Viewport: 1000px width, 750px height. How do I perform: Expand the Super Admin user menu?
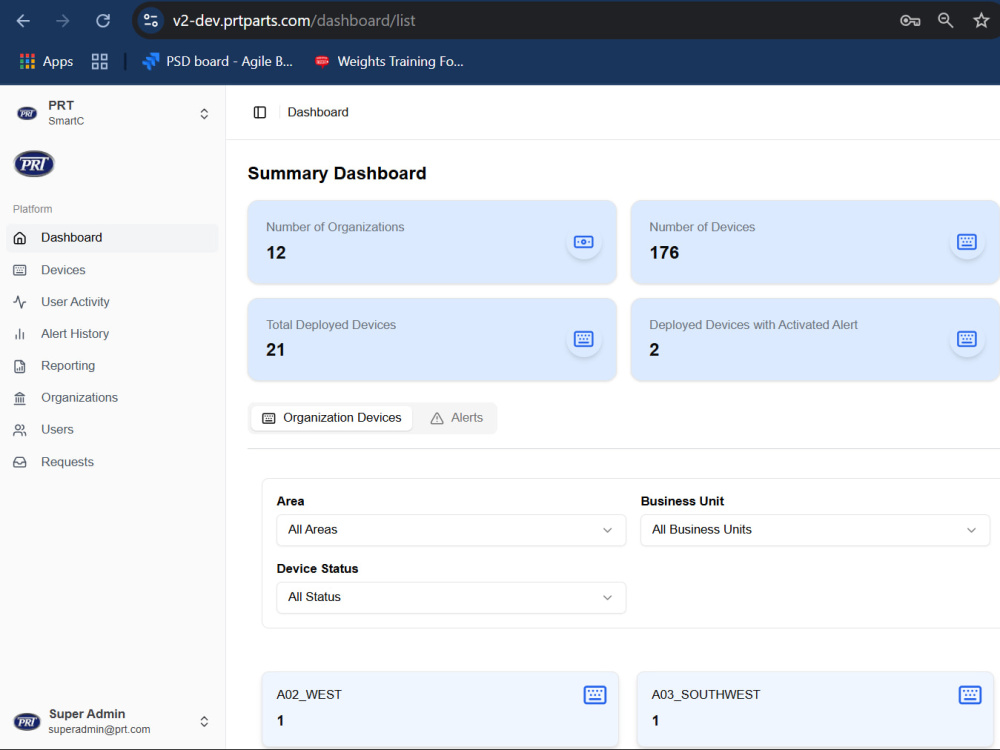coord(204,721)
